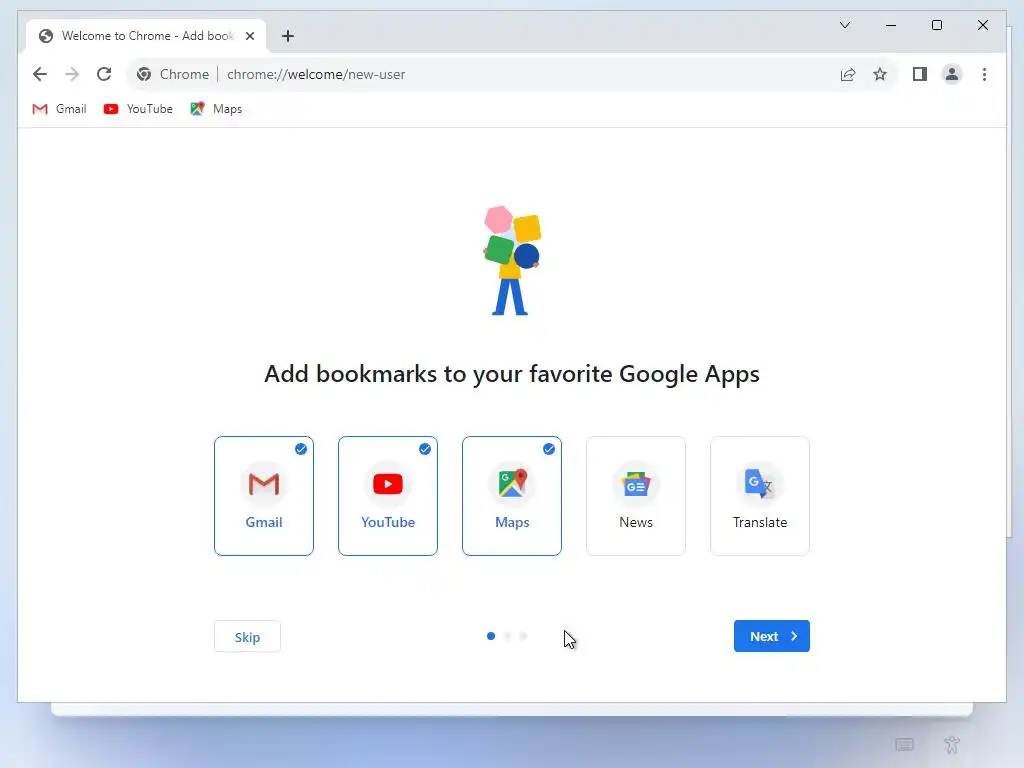Deselect the Gmail app card
The image size is (1024, 768).
point(264,496)
